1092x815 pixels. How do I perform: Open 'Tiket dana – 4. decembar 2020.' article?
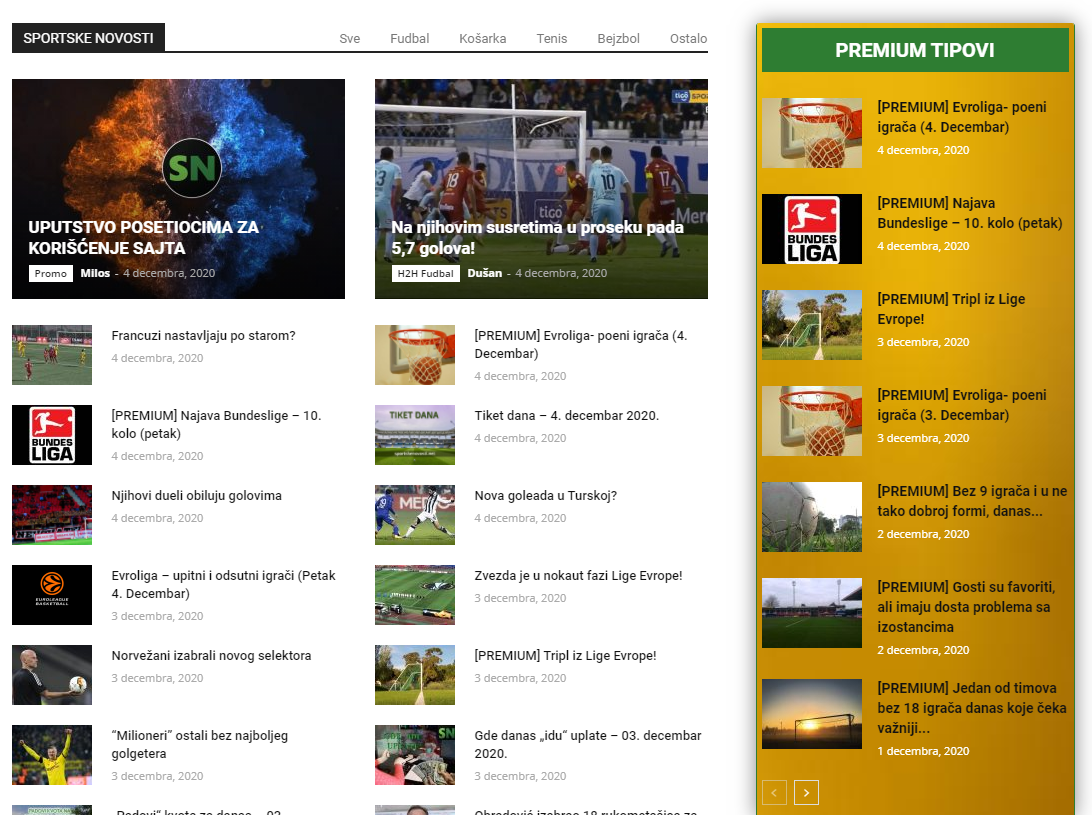coord(567,416)
